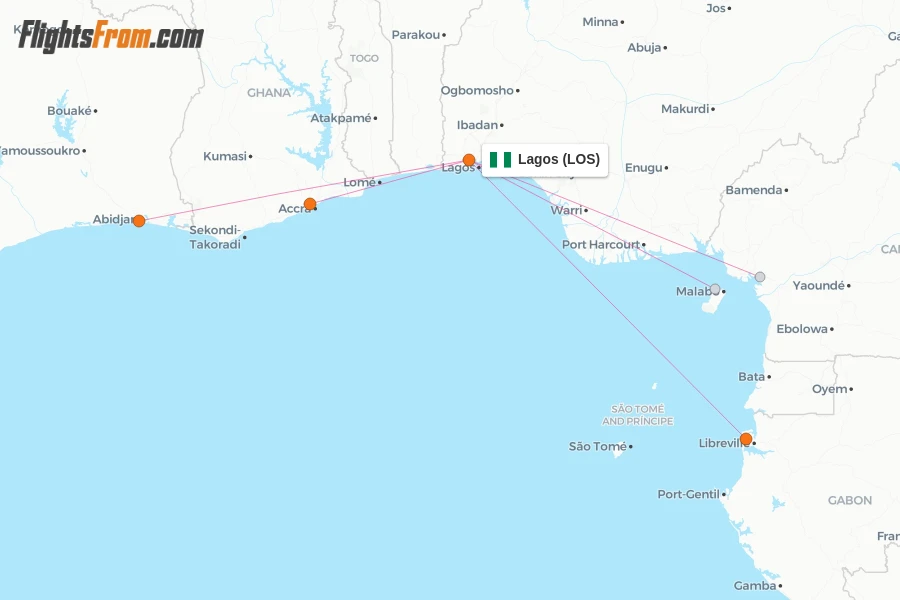Click the GABON country label
Viewport: 900px width, 600px height.
pyautogui.click(x=849, y=501)
